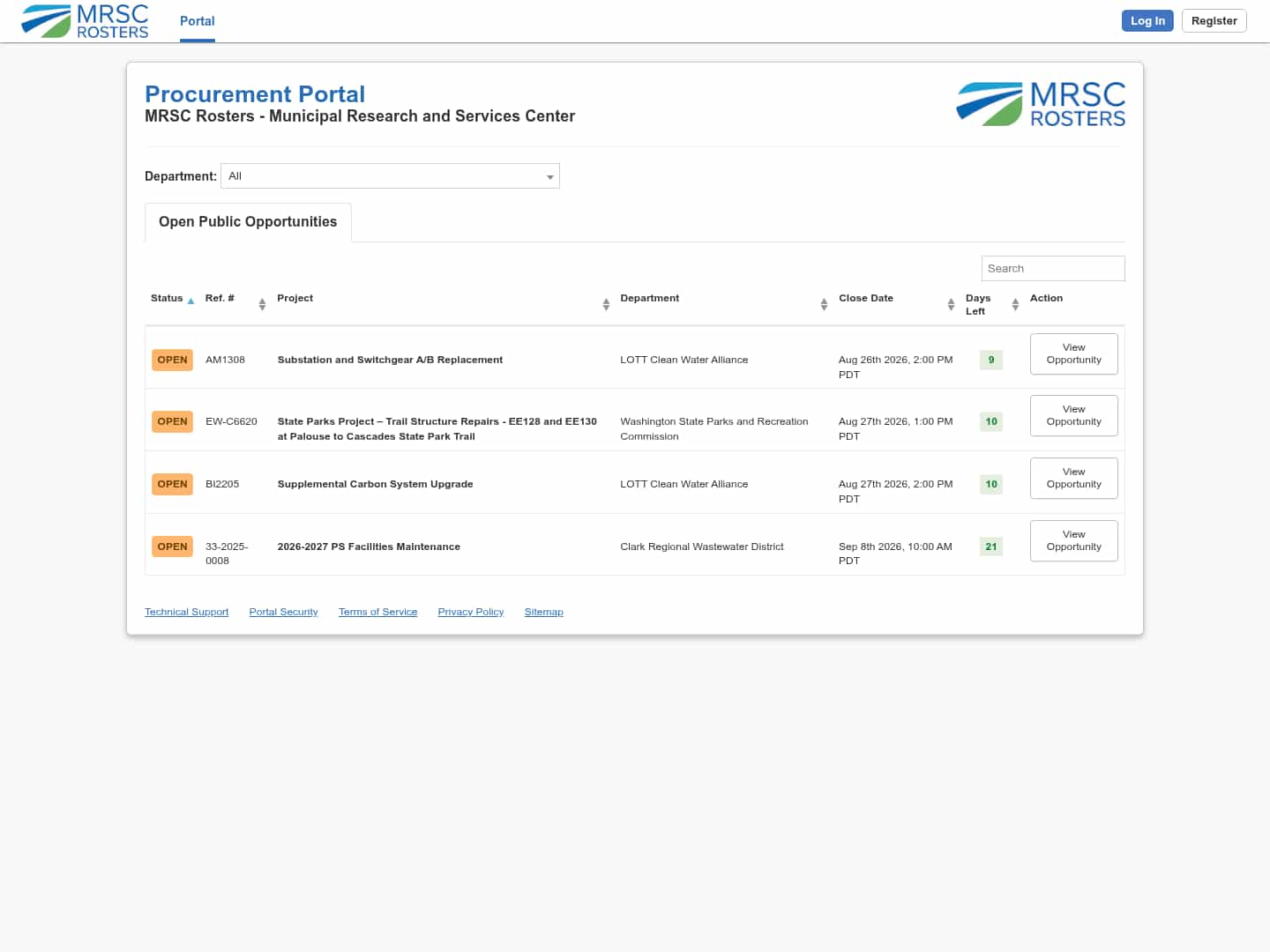Click close date "Aug 26th 2026, 2:00 PM PDT"
The width and height of the screenshot is (1270, 952).
click(896, 367)
